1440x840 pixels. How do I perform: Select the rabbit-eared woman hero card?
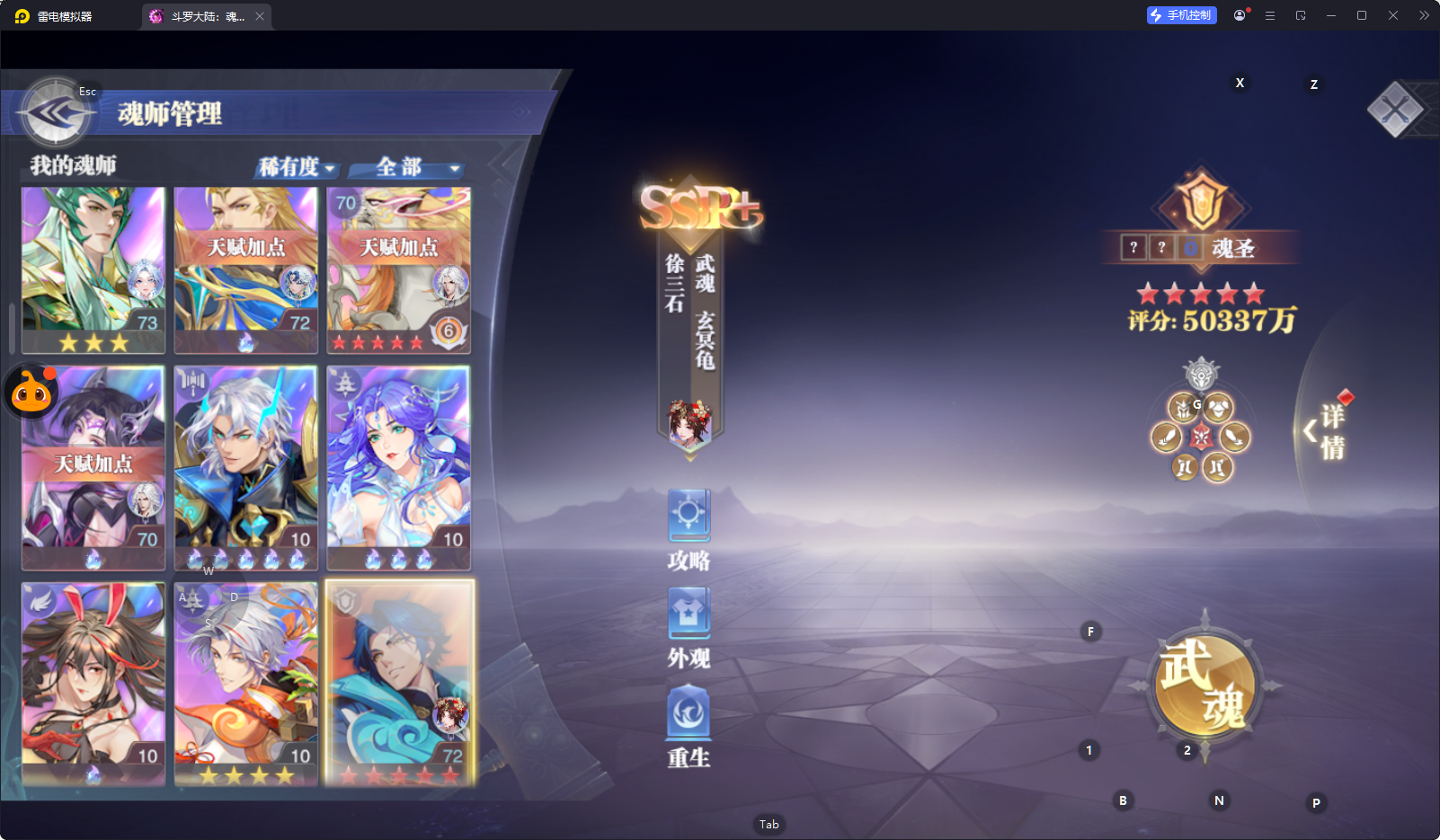point(93,684)
